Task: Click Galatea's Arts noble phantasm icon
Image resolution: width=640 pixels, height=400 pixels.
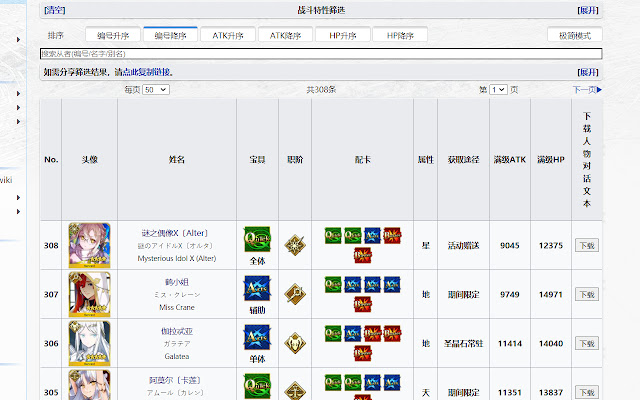Action: pos(257,337)
